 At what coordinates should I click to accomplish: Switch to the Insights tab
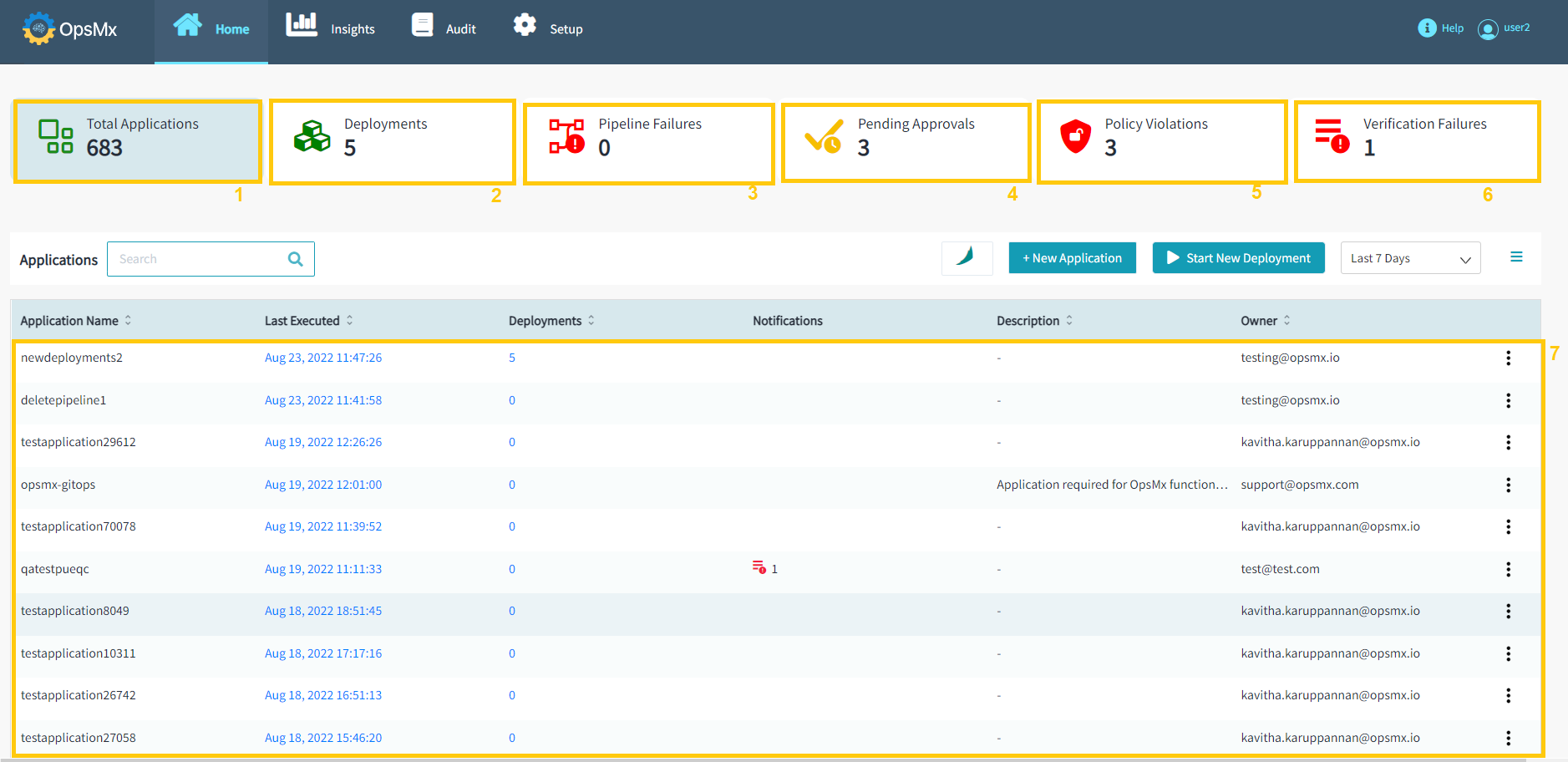pyautogui.click(x=332, y=28)
